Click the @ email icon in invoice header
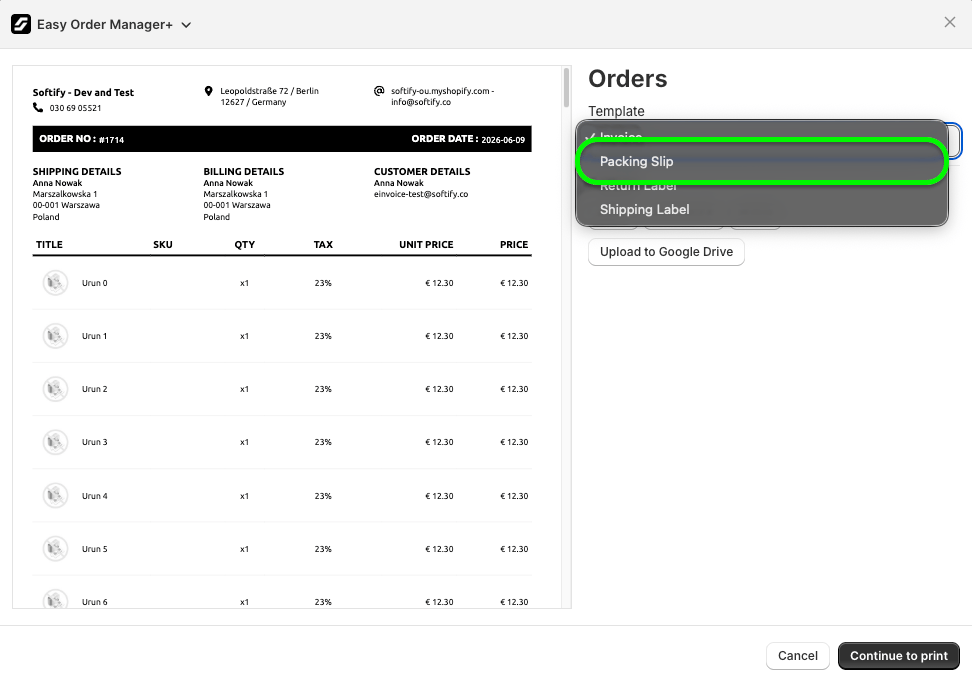This screenshot has height=679, width=972. click(x=379, y=91)
